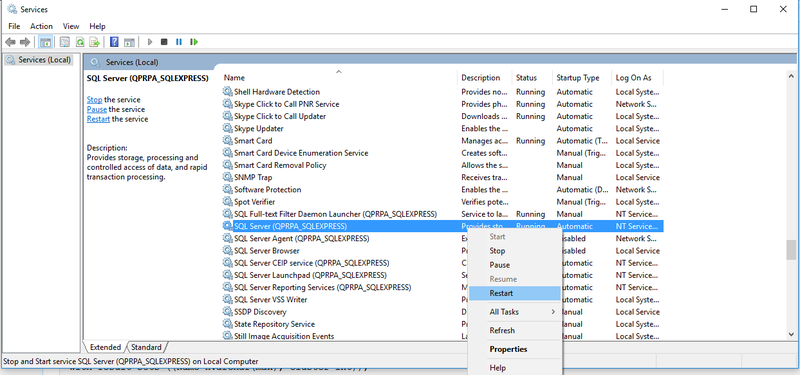Image resolution: width=800 pixels, height=375 pixels.
Task: Sort by the Startup Type column header
Action: pos(583,78)
